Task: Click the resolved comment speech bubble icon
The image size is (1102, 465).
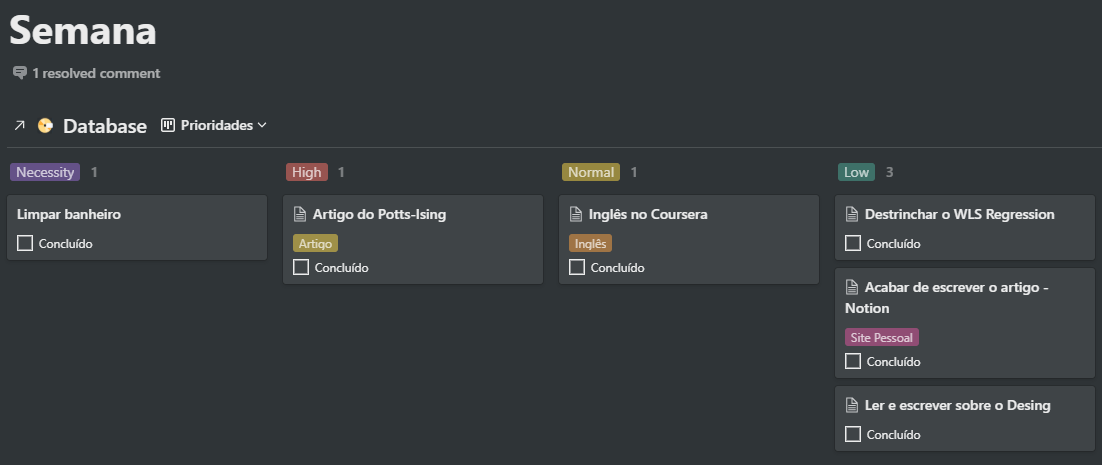Action: tap(20, 73)
